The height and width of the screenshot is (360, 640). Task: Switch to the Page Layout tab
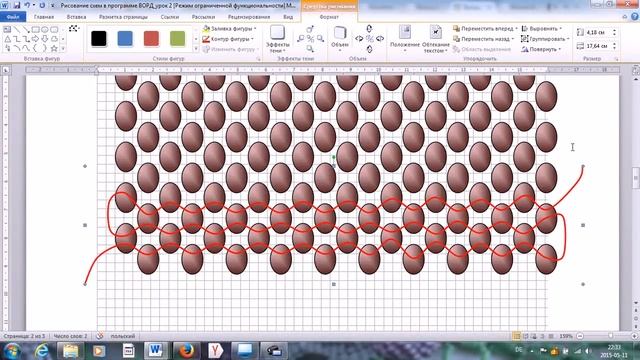coord(123,17)
